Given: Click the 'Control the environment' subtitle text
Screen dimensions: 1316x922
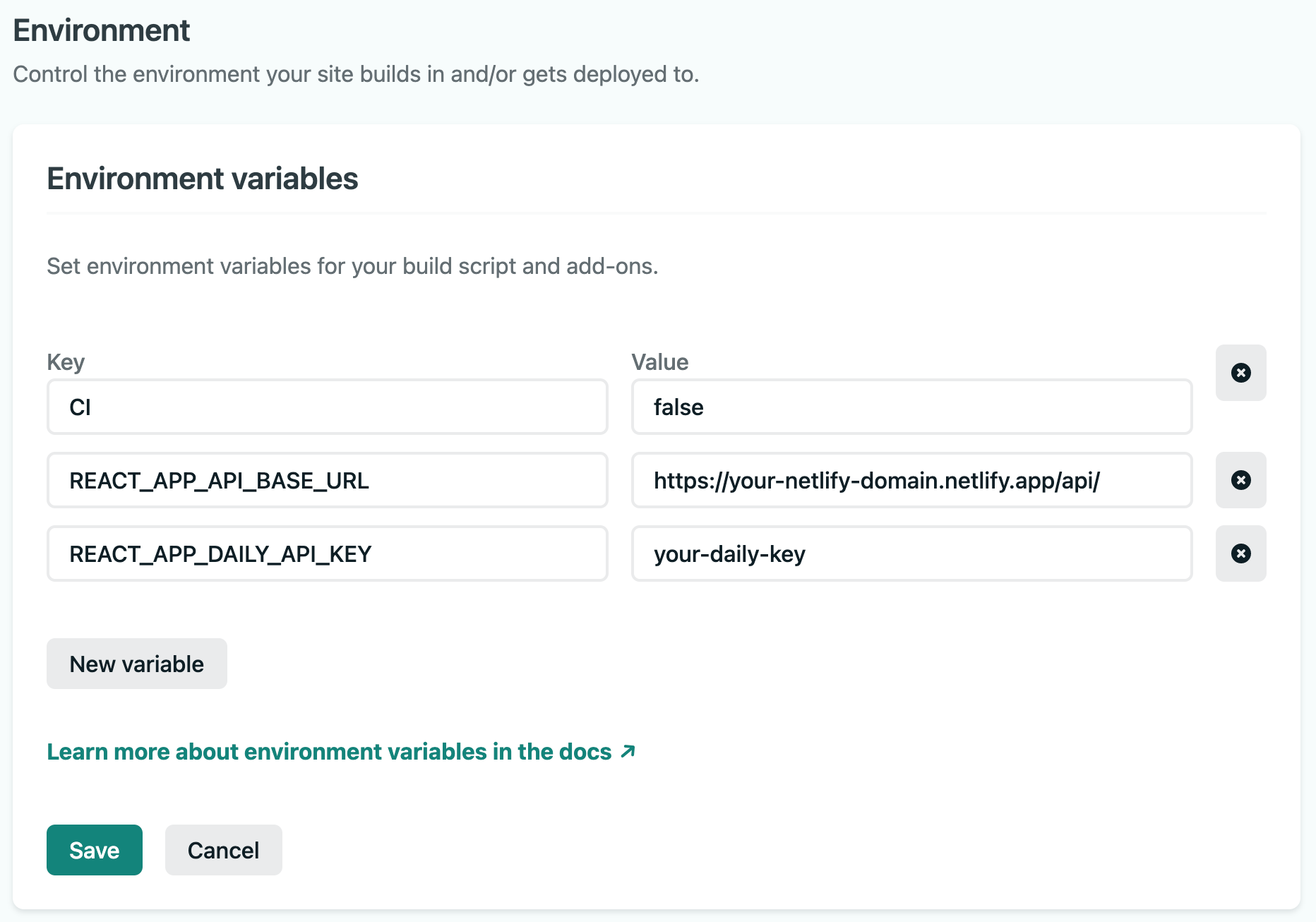Looking at the screenshot, I should [x=356, y=74].
